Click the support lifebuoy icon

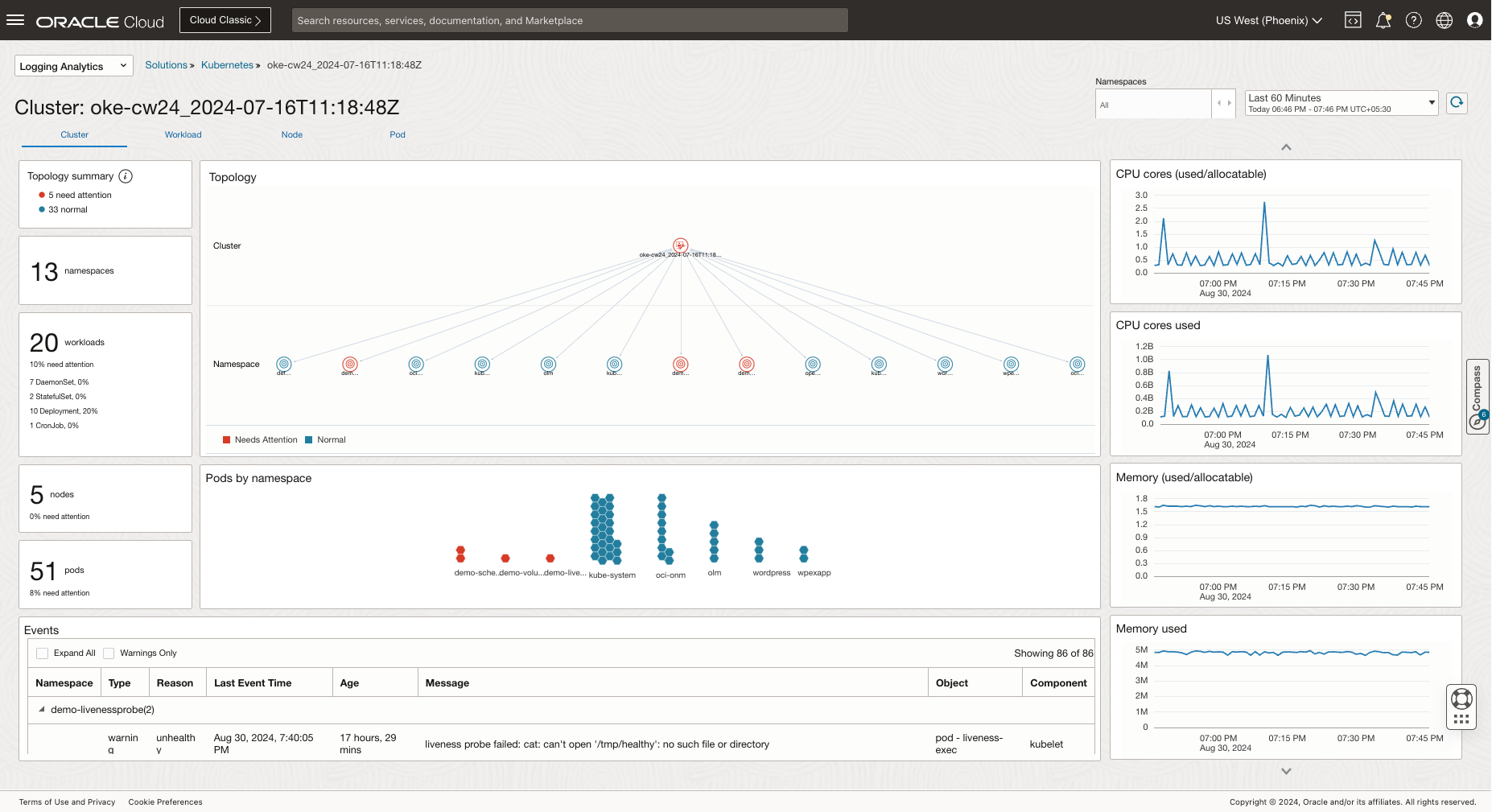(1461, 697)
